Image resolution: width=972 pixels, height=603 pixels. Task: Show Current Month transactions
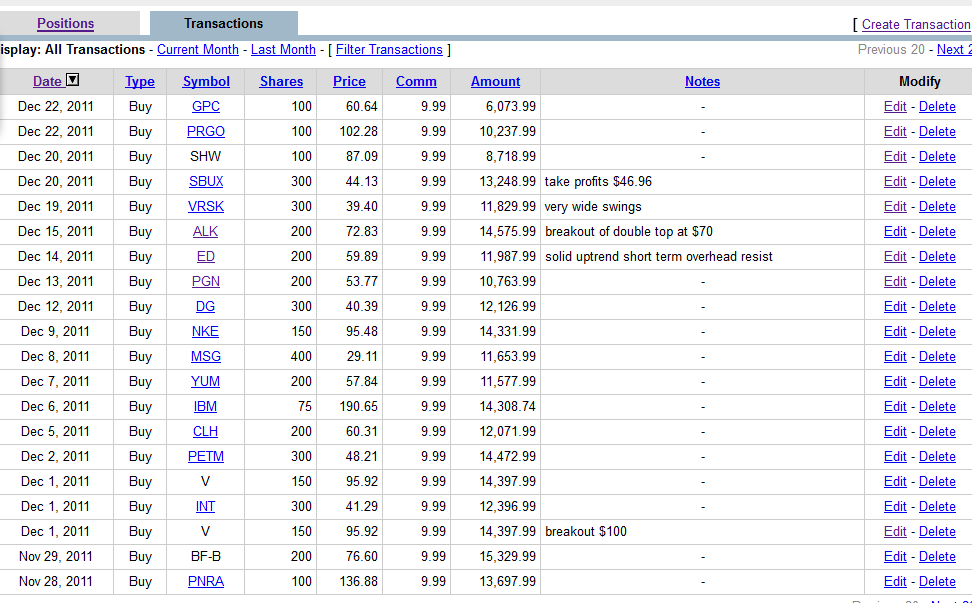coord(198,50)
